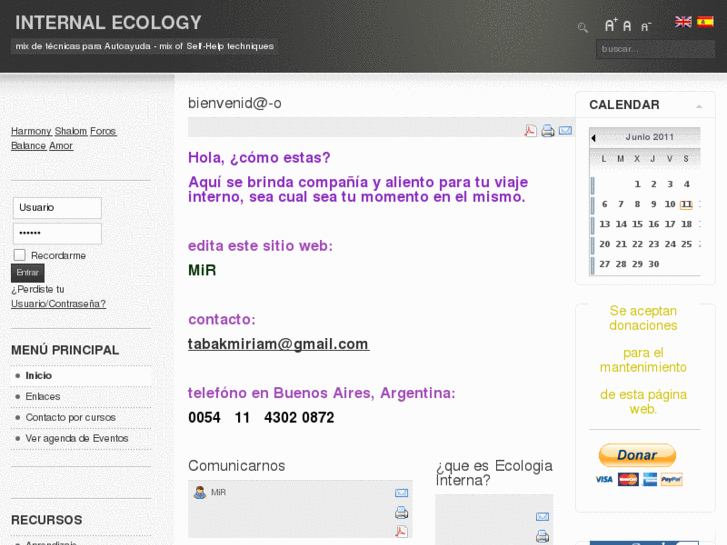The image size is (727, 545).
Task: Open the Balance link
Action: coord(28,146)
